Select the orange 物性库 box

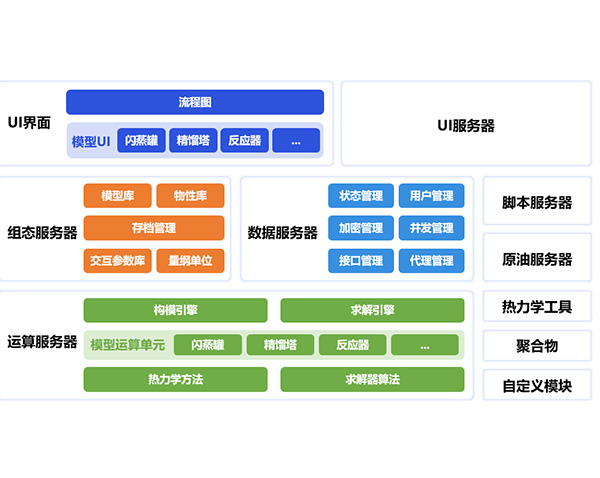pos(190,196)
